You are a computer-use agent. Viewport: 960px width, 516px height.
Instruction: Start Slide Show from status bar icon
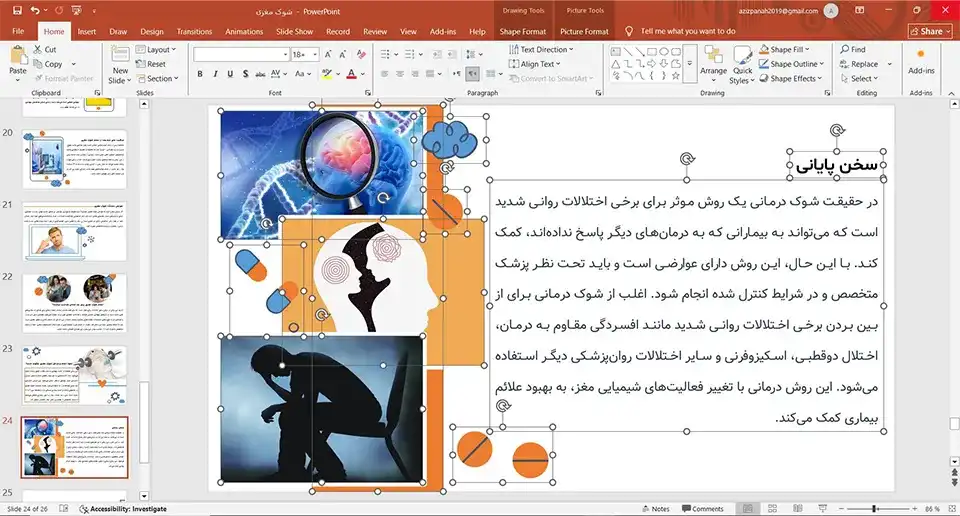point(822,509)
